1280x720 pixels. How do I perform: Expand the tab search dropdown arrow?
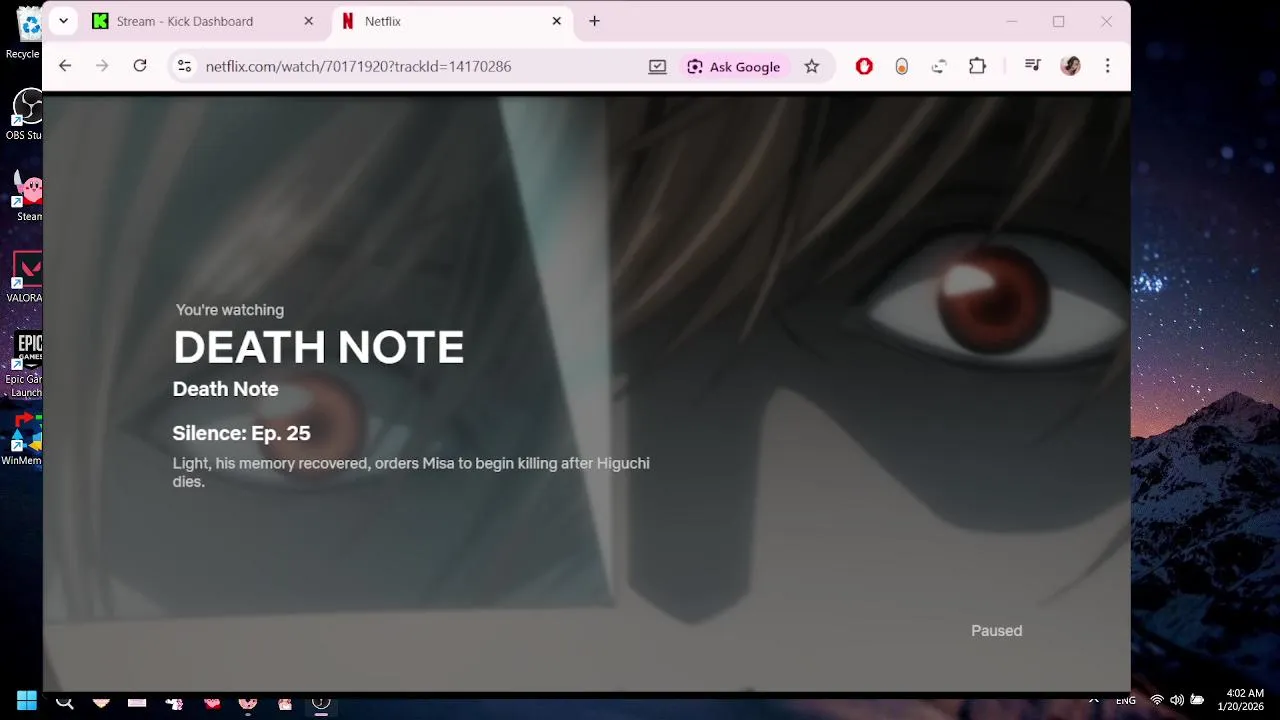tap(63, 21)
